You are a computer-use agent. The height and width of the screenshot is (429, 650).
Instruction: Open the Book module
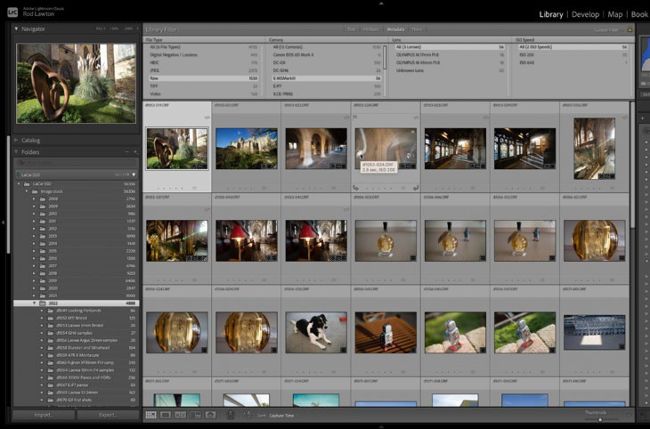pyautogui.click(x=639, y=15)
